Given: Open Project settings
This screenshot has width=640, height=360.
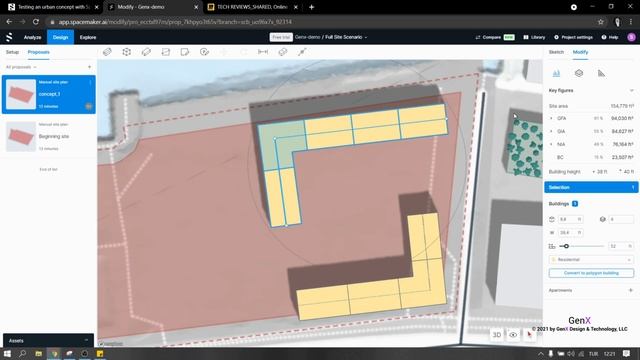Looking at the screenshot, I should coord(573,37).
